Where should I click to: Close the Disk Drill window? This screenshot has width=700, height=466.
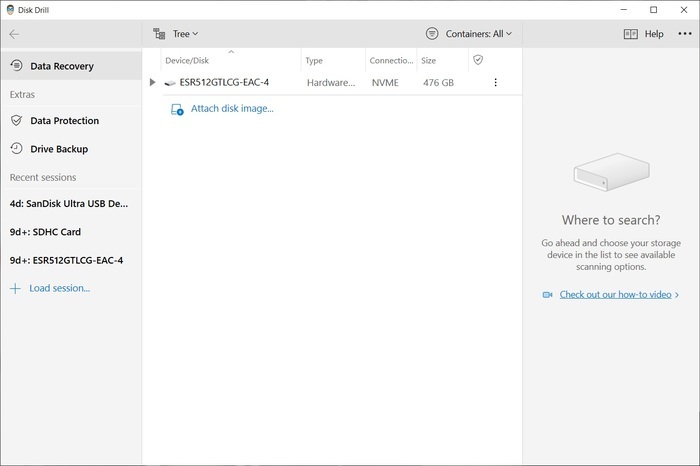coord(684,10)
